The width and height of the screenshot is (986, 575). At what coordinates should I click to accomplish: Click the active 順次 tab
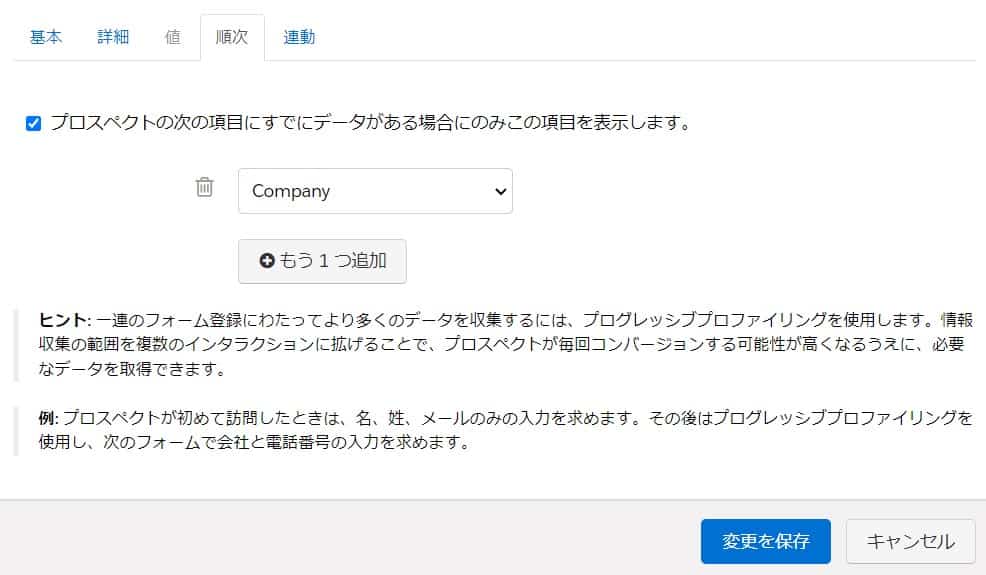pyautogui.click(x=232, y=37)
